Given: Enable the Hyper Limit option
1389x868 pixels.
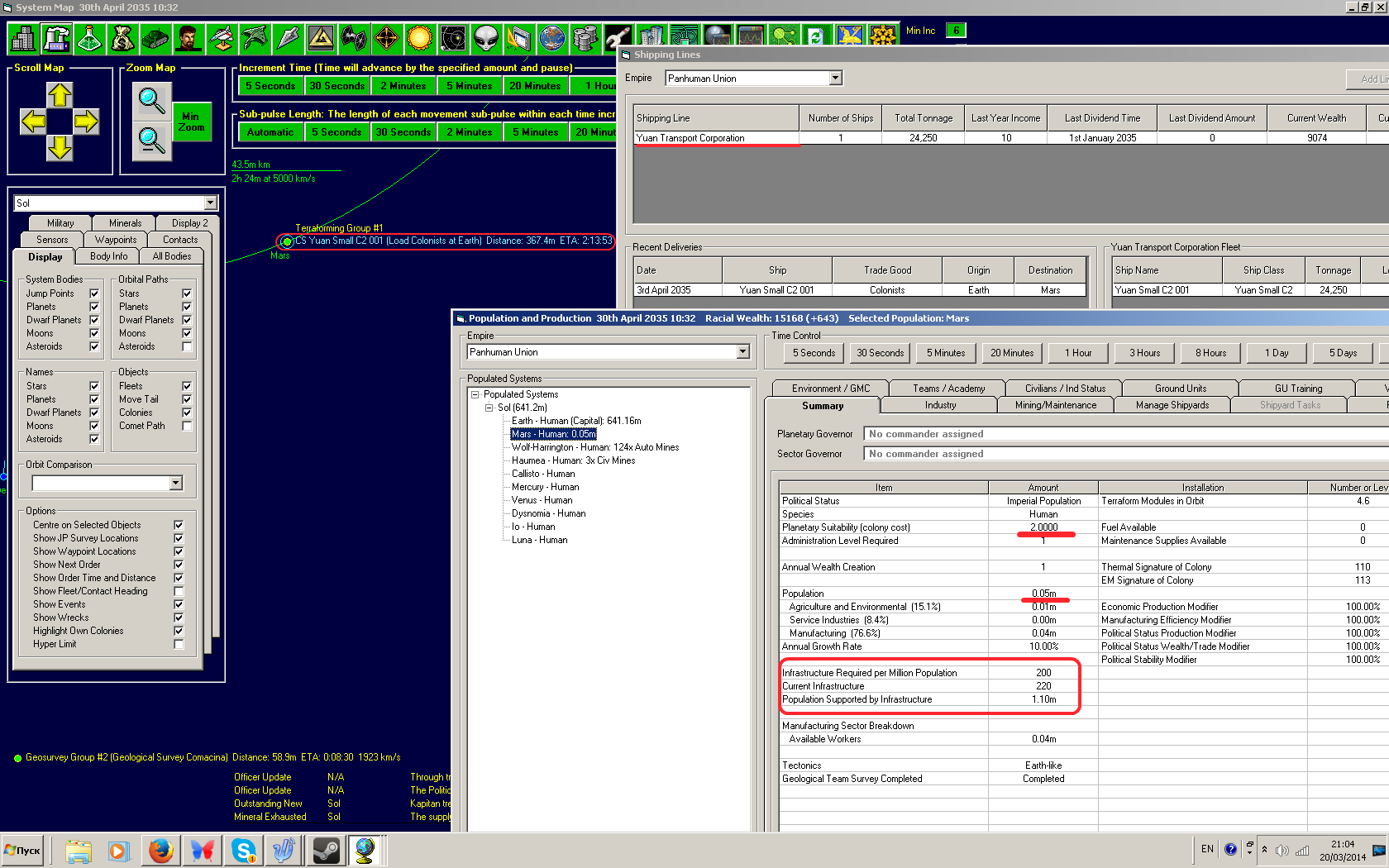Looking at the screenshot, I should pos(179,644).
